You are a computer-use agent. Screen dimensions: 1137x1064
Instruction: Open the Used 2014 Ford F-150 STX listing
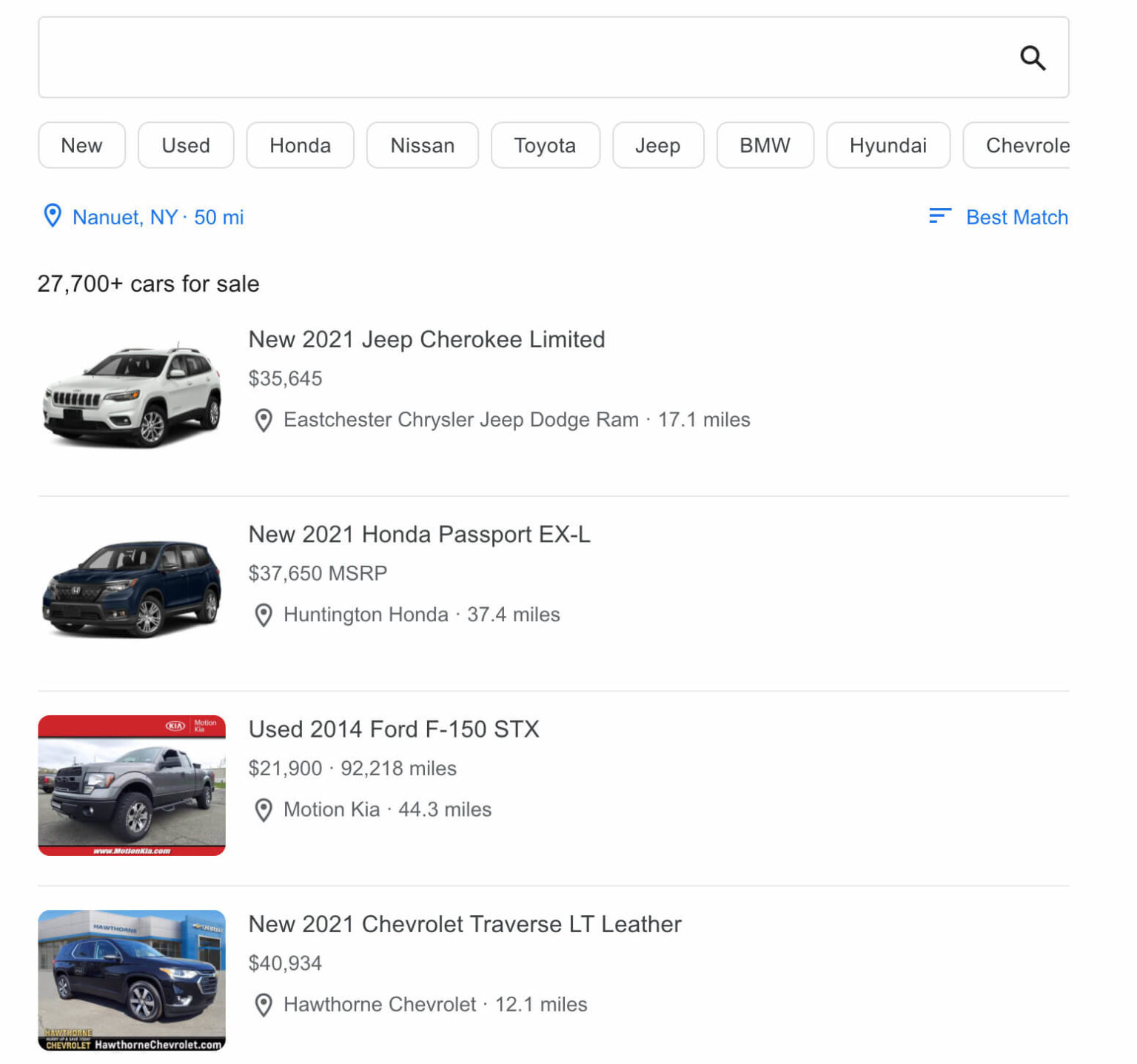point(394,729)
